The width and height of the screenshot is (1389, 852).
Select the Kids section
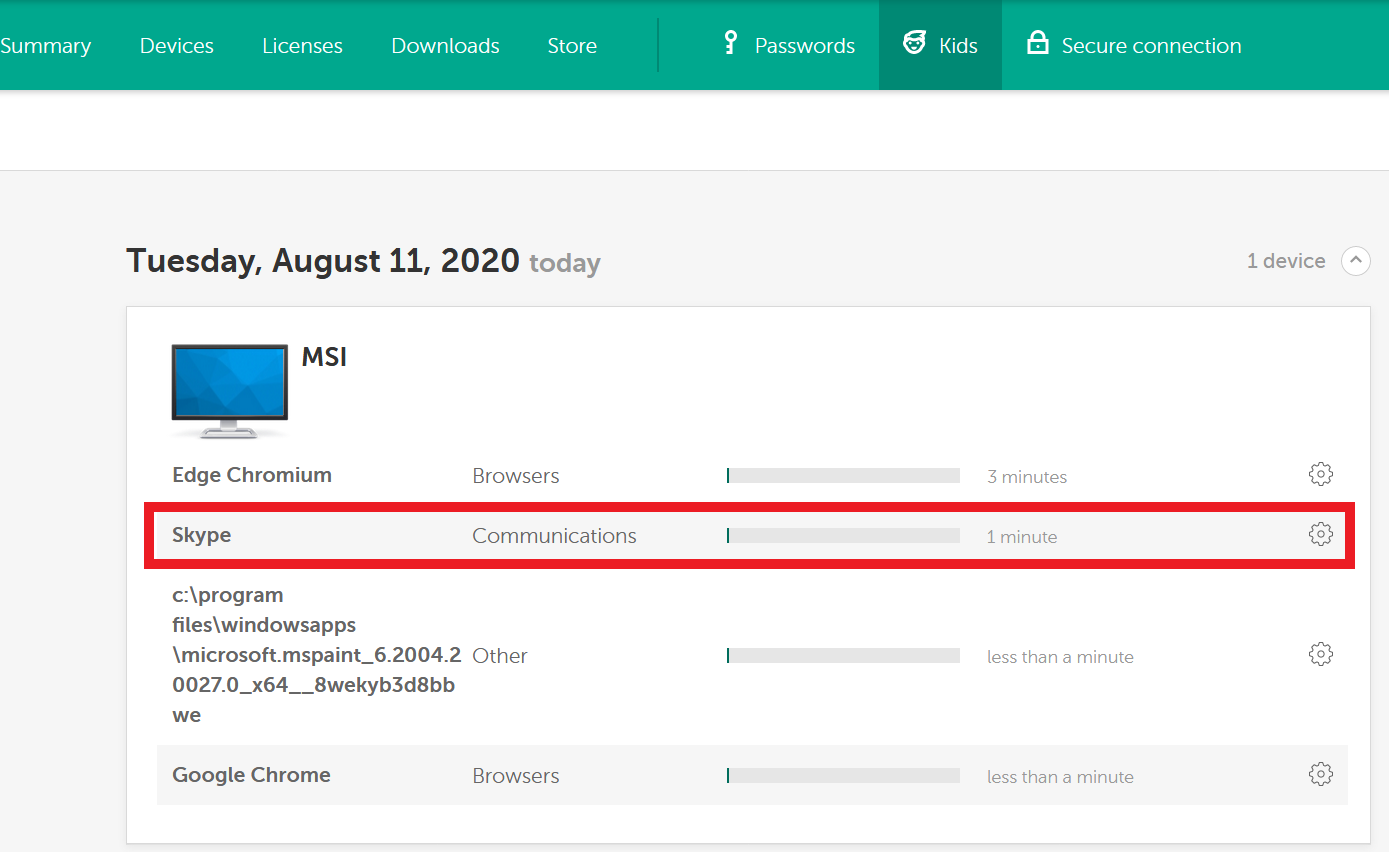[x=940, y=45]
